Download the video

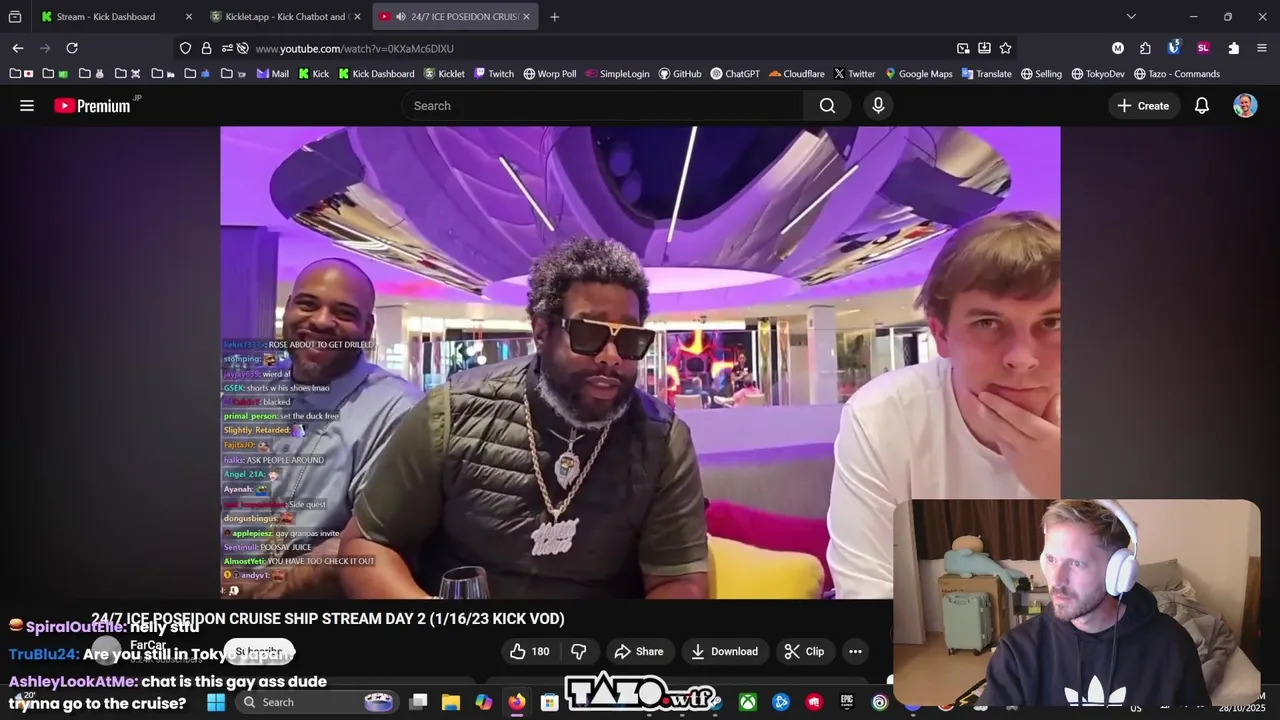click(725, 651)
